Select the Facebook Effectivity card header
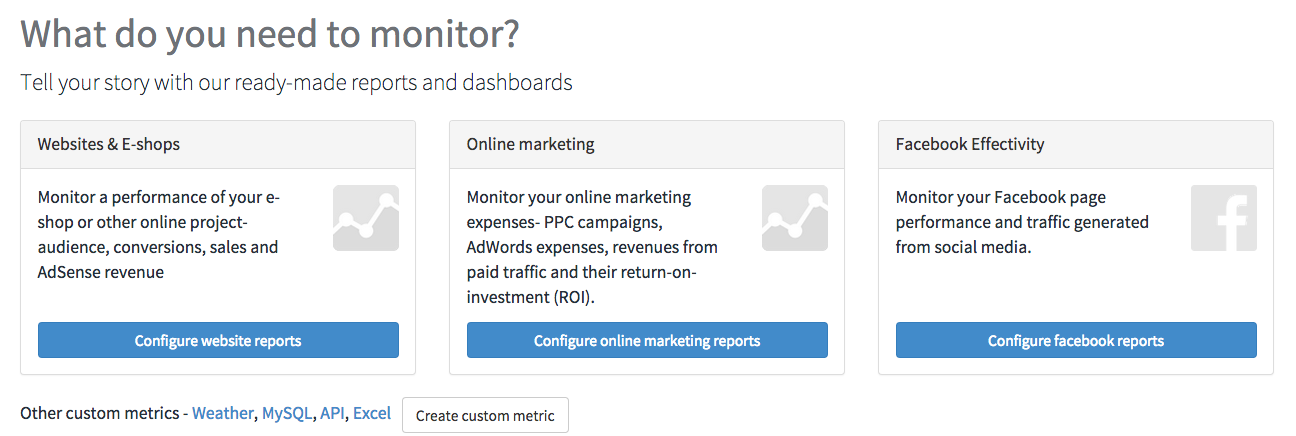Screen dimensions: 1296x436 (x=1076, y=144)
